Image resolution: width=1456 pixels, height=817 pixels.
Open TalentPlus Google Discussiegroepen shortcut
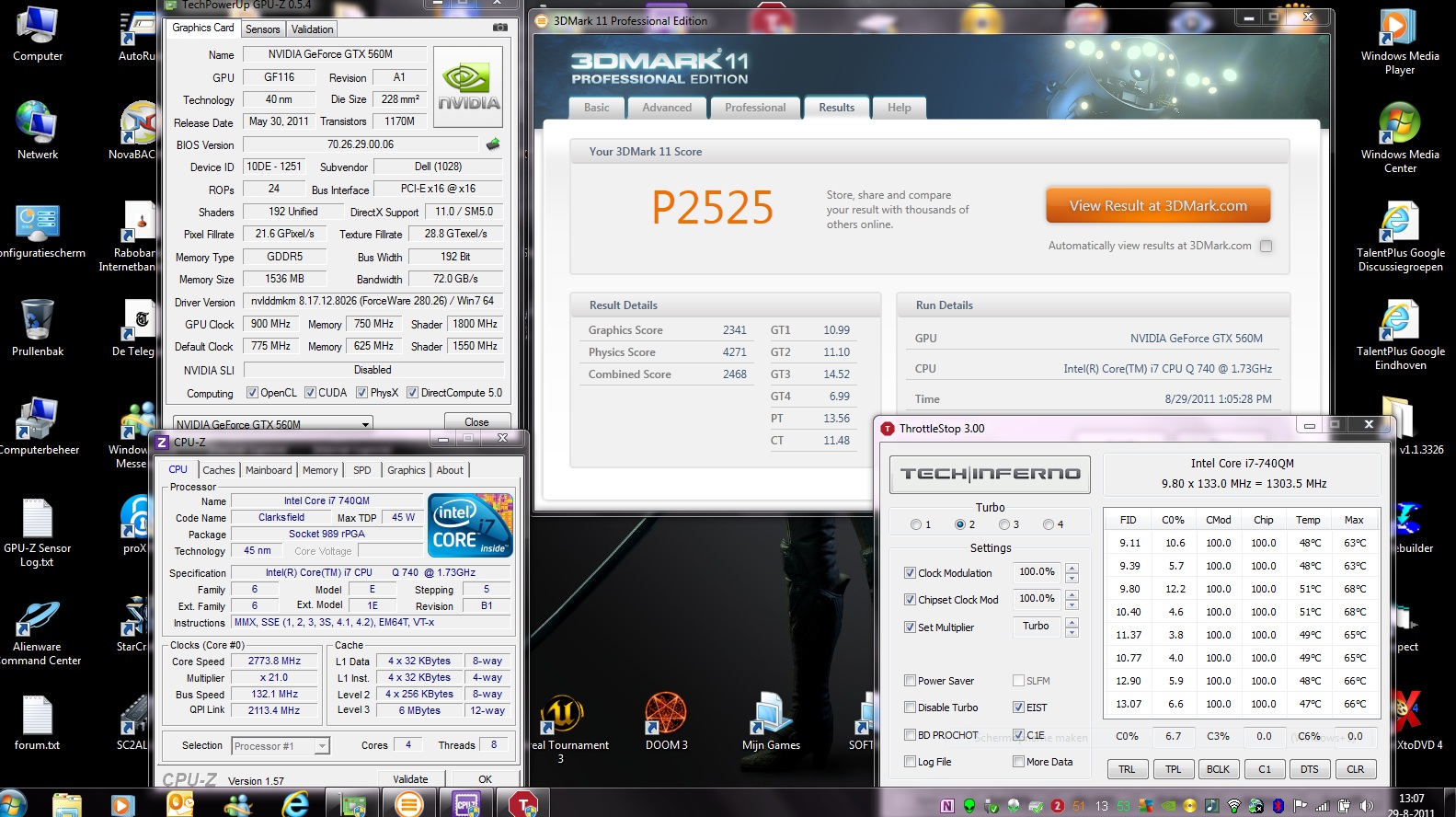click(x=1400, y=237)
